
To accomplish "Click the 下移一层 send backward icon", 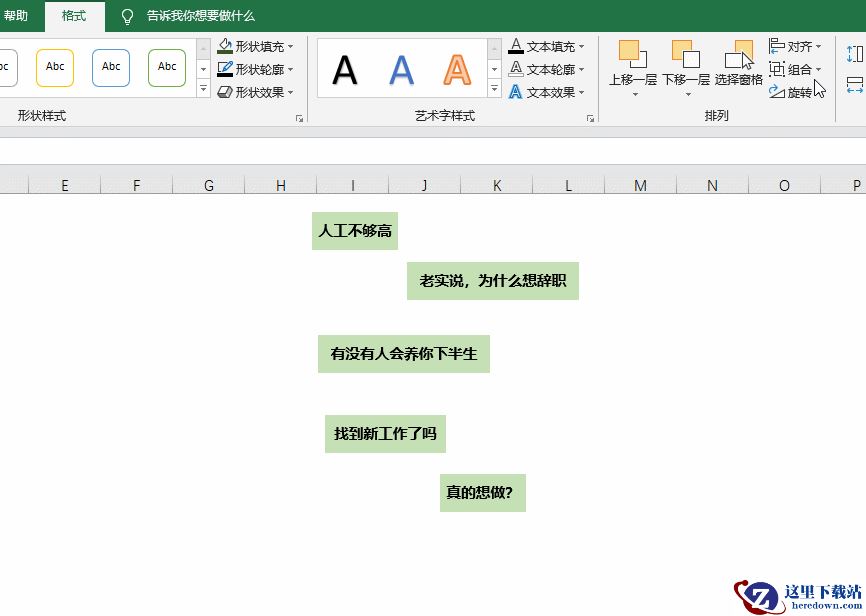I will (686, 54).
